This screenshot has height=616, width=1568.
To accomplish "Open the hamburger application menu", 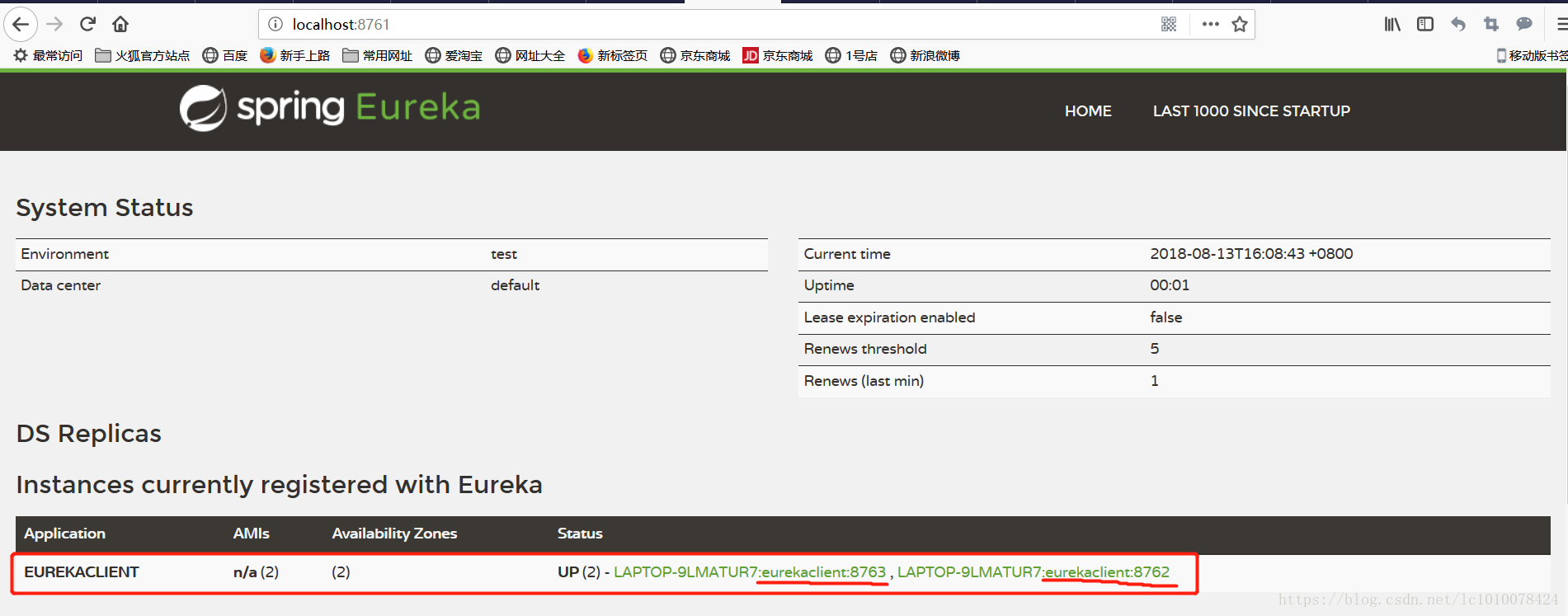I will [x=1561, y=24].
